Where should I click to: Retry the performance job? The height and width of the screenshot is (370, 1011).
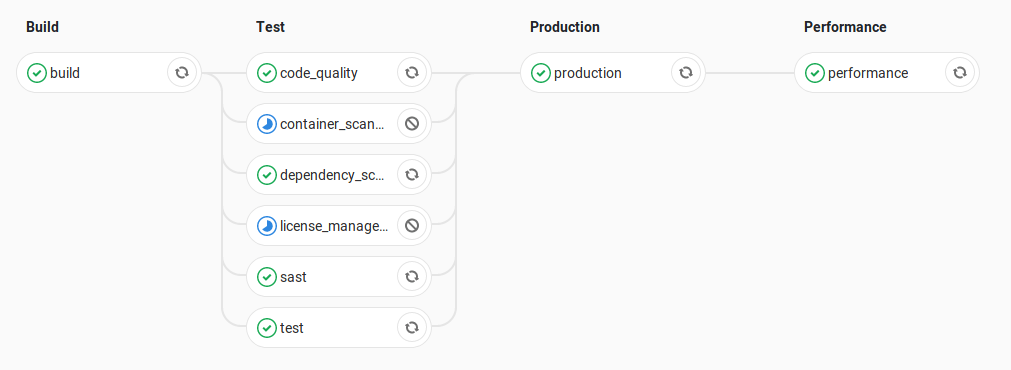(959, 73)
